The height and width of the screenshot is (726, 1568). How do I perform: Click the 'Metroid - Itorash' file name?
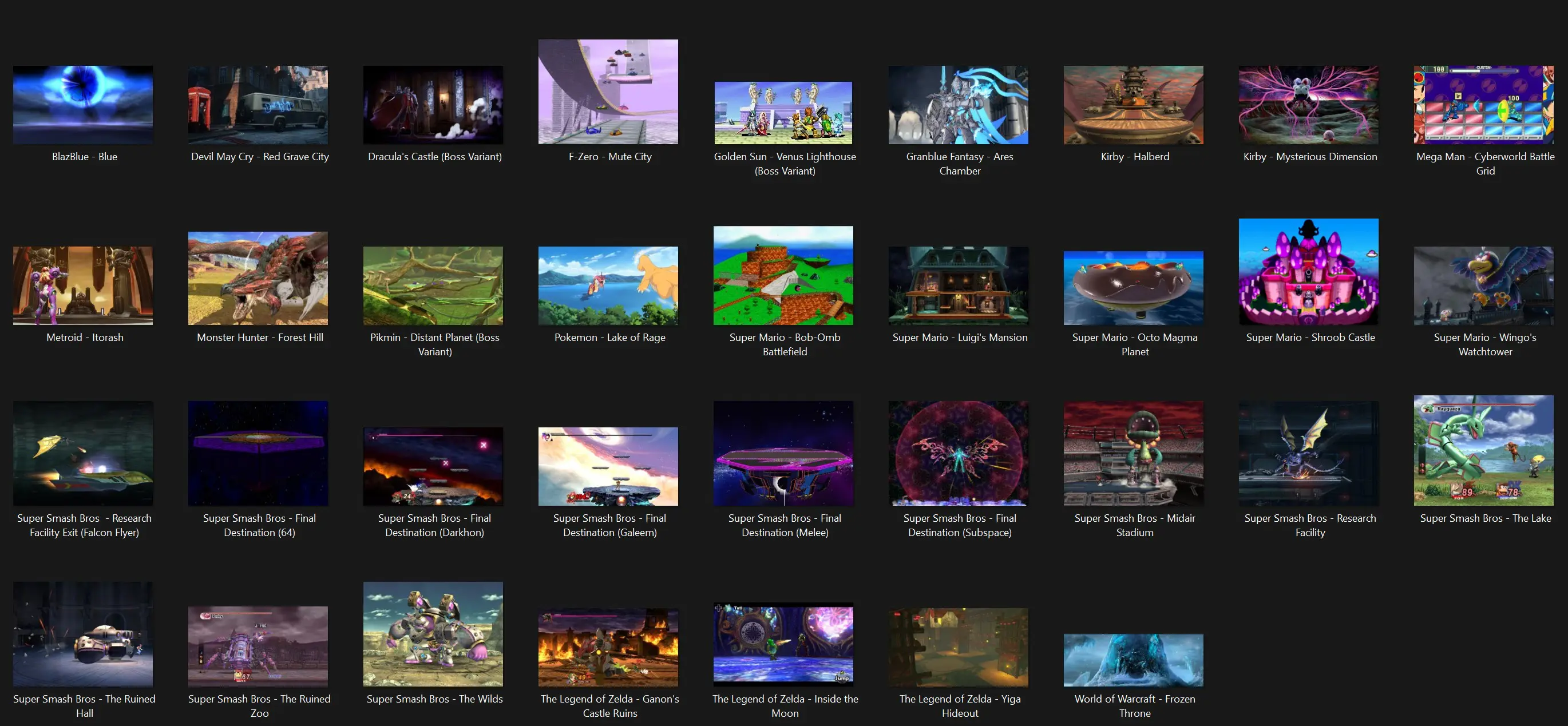click(x=85, y=337)
